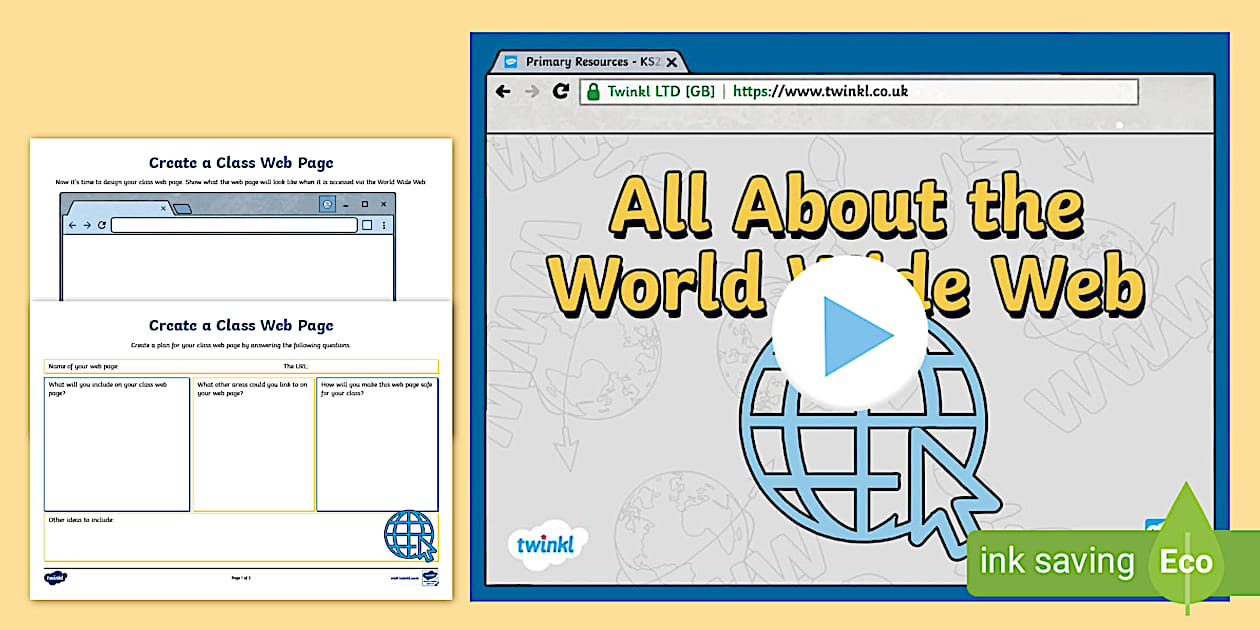Click the forward navigation arrow
The height and width of the screenshot is (630, 1260).
[530, 91]
